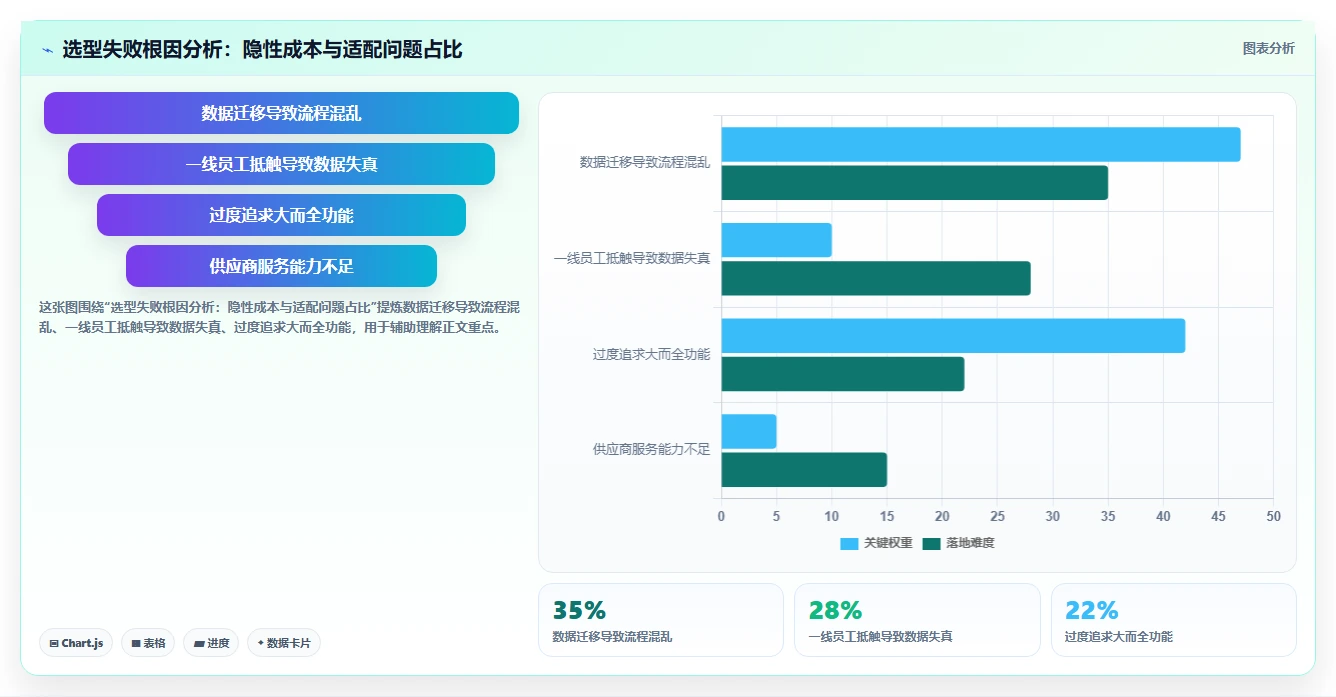Open the 22% data card

click(x=1174, y=620)
